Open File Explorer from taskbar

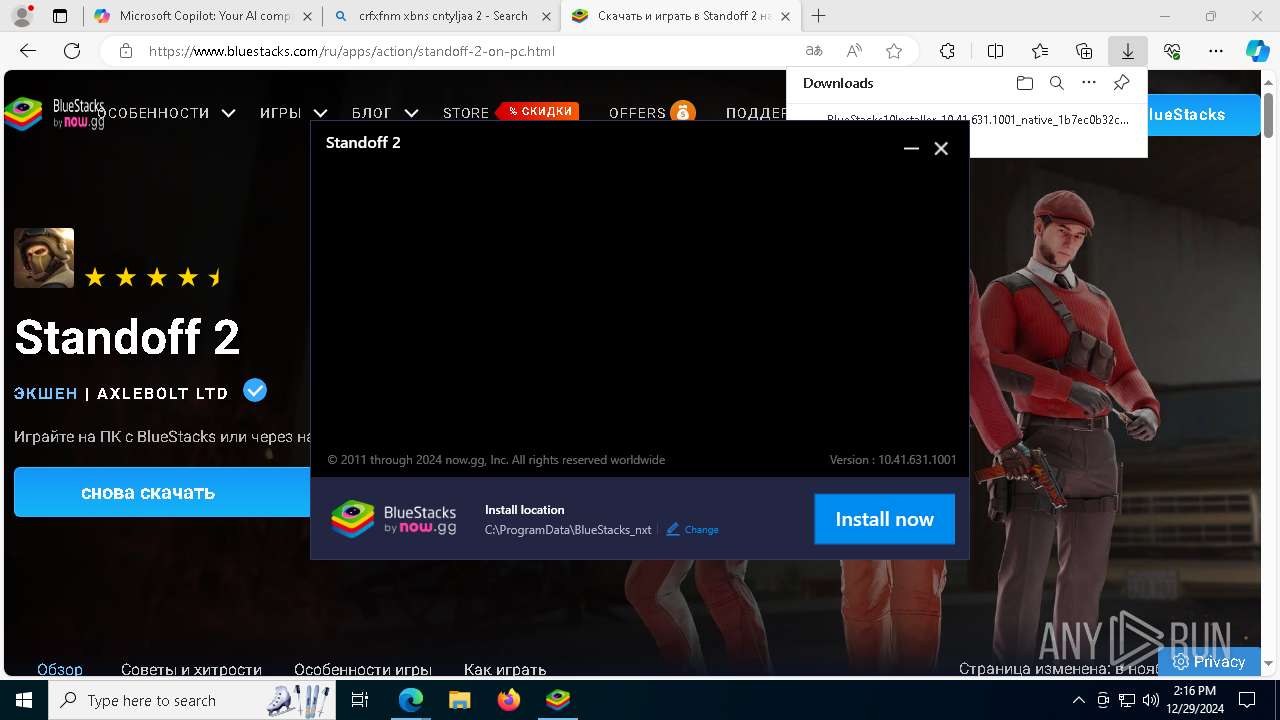click(459, 700)
